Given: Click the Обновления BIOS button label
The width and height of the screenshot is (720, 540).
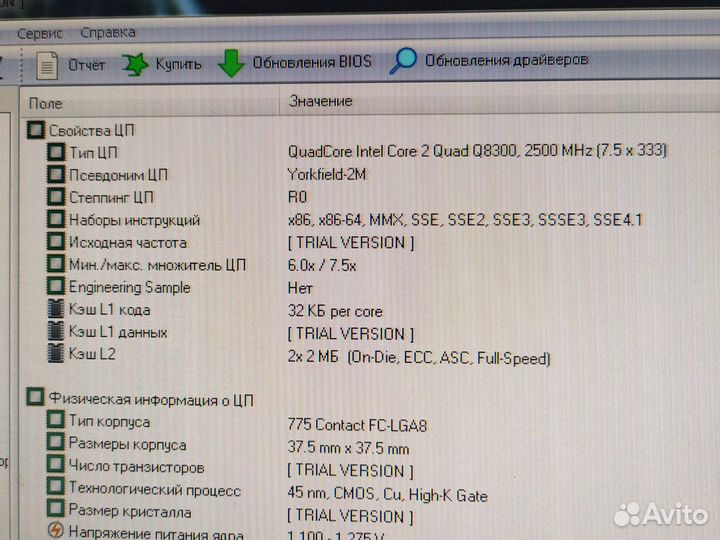Looking at the screenshot, I should click(311, 62).
